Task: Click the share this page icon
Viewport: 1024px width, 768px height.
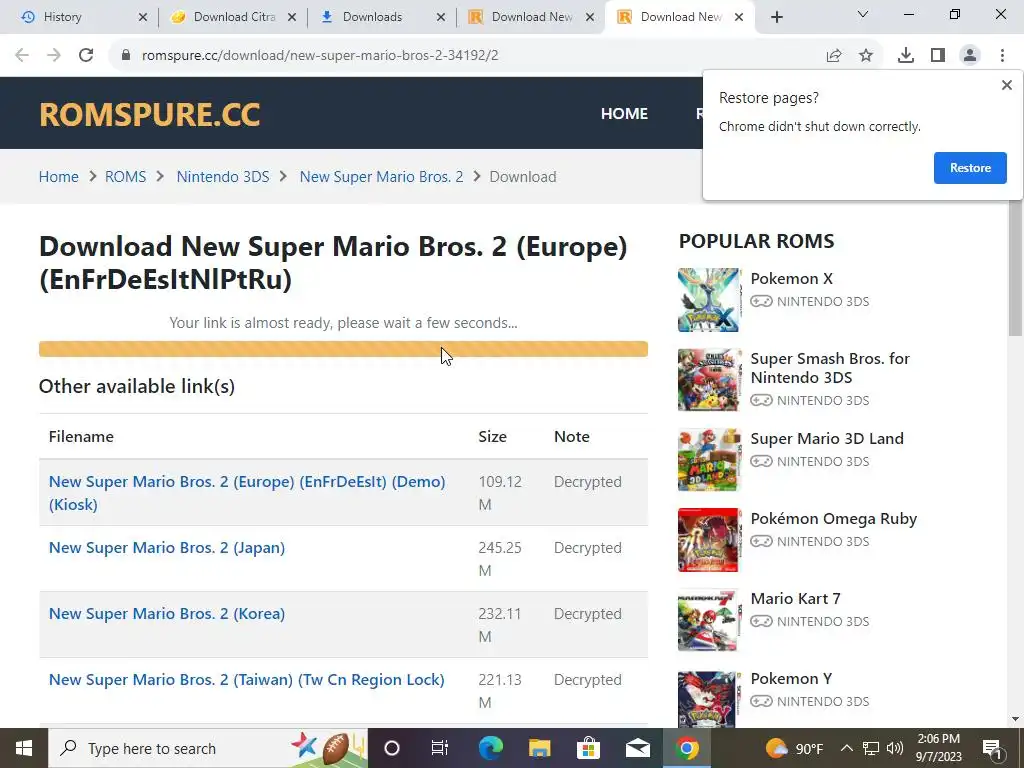Action: point(834,56)
